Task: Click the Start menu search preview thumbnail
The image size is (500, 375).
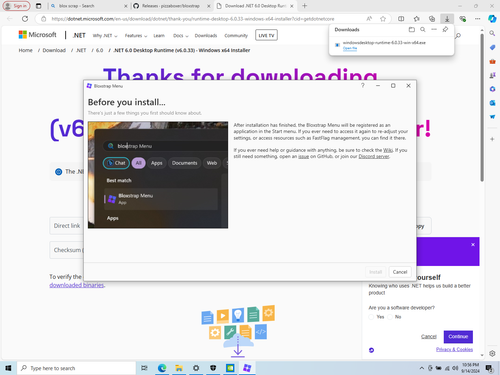Action: coord(158,175)
